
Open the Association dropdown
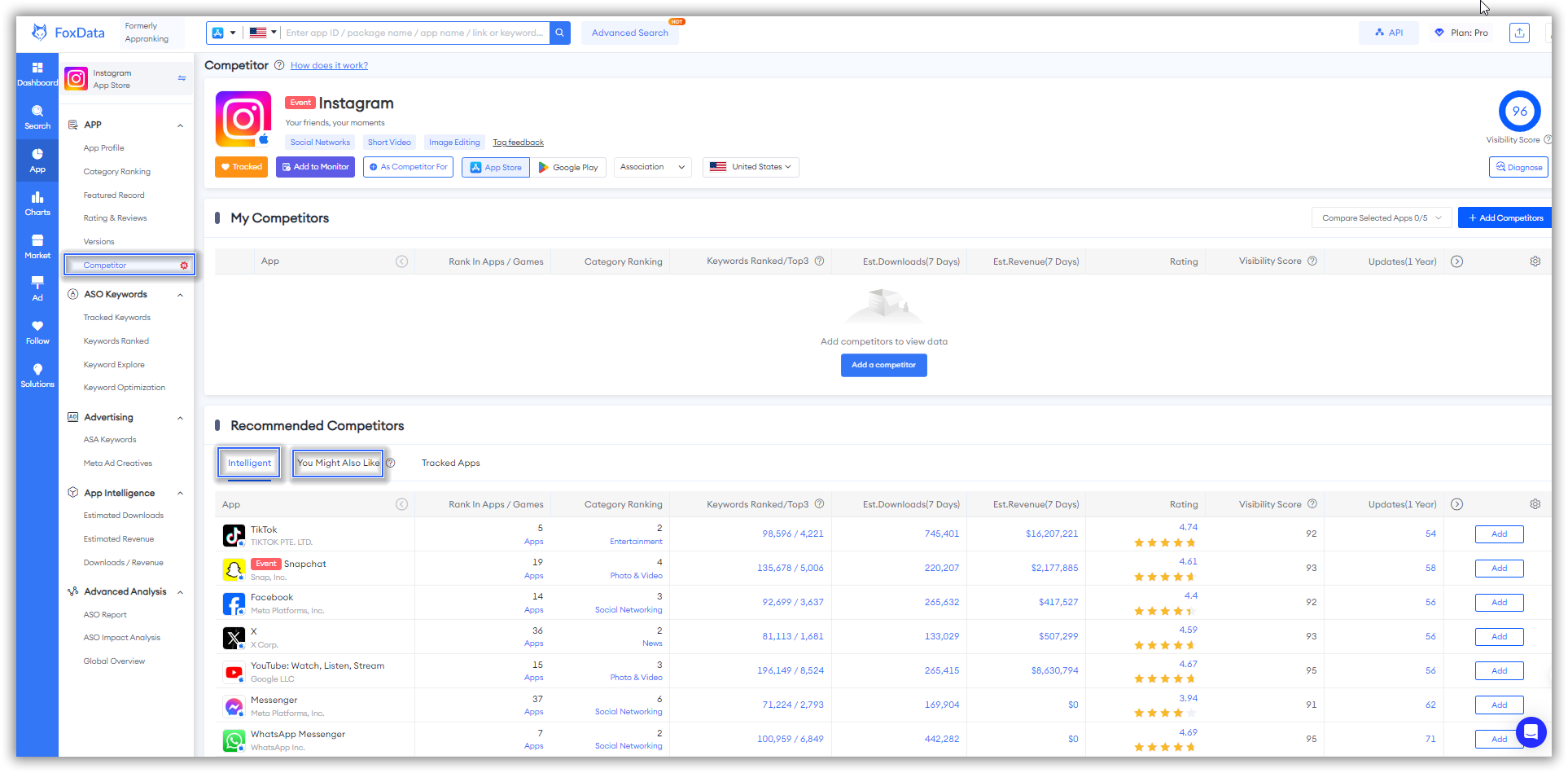[x=653, y=167]
